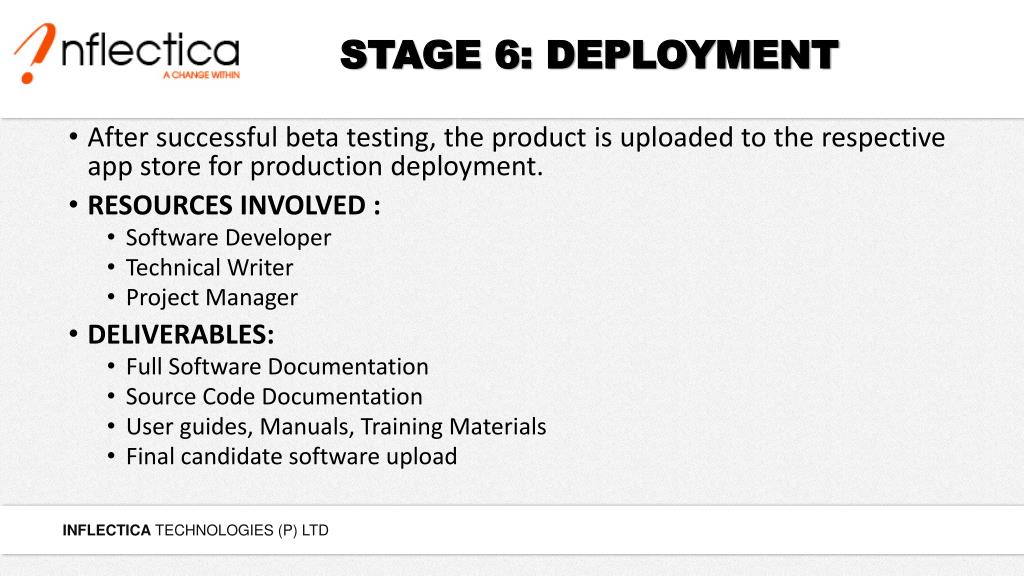Select the Software Developer bullet
Image resolution: width=1024 pixels, height=576 pixels.
[x=228, y=238]
